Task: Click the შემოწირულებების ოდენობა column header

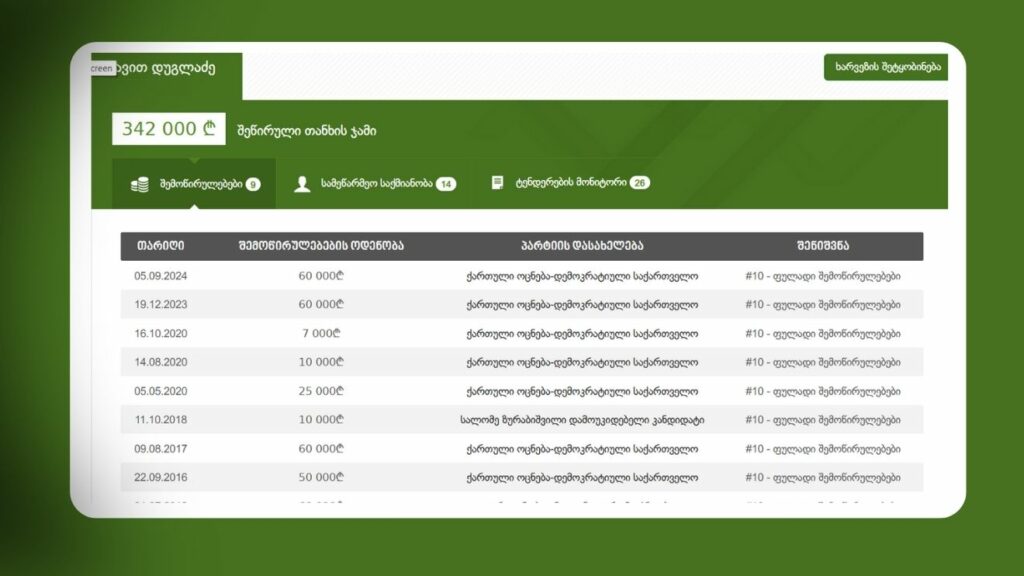Action: point(321,246)
